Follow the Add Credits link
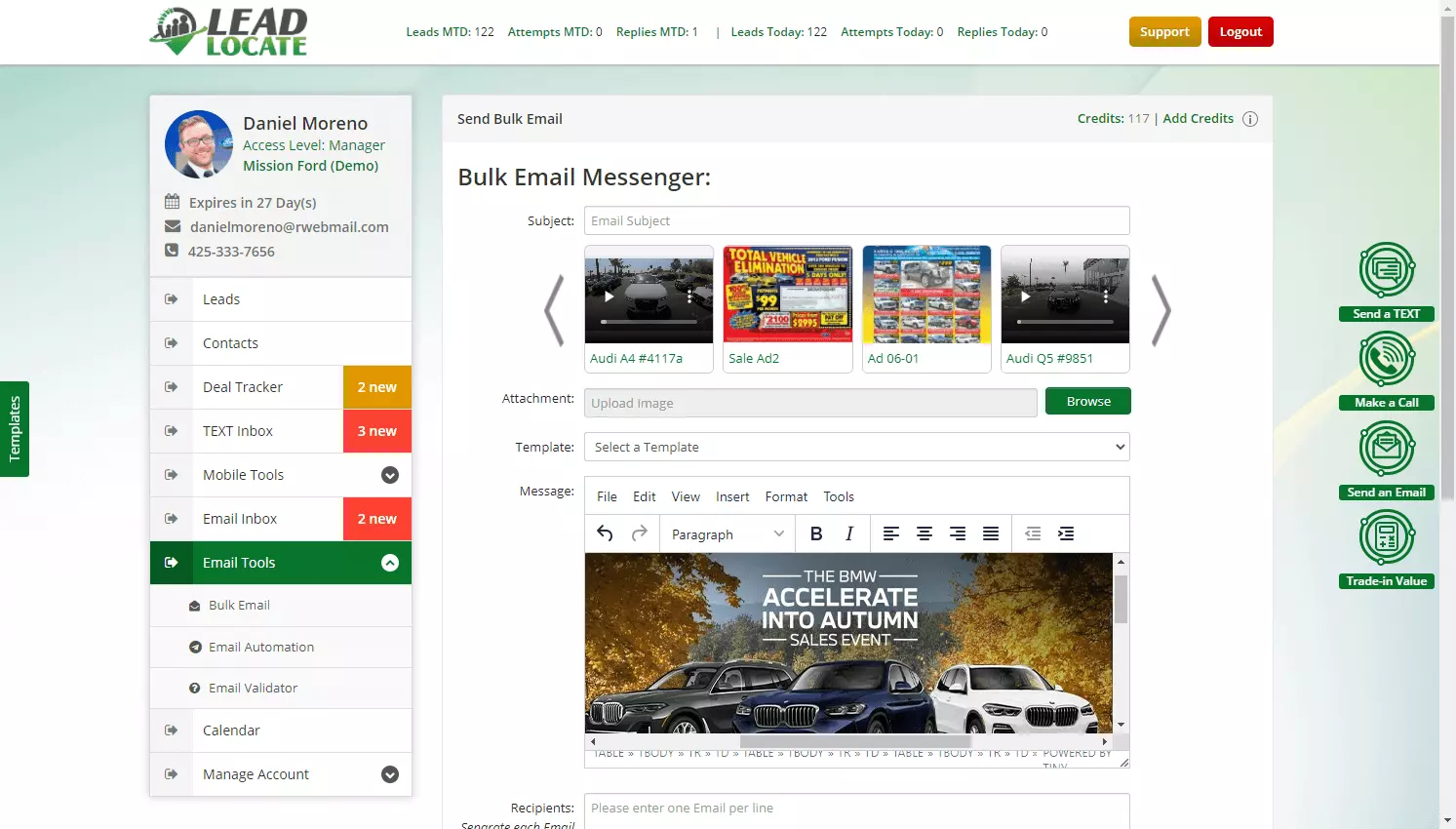Image resolution: width=1456 pixels, height=829 pixels. pyautogui.click(x=1199, y=118)
